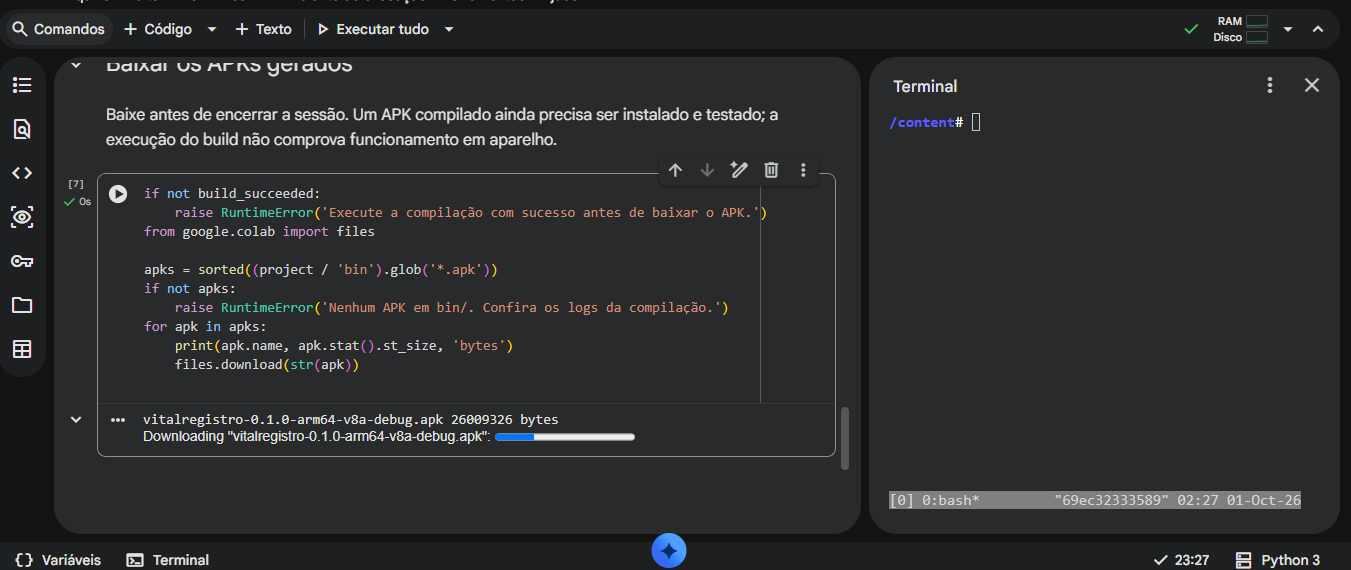The height and width of the screenshot is (570, 1351).
Task: Close the Terminal panel
Action: click(1312, 86)
